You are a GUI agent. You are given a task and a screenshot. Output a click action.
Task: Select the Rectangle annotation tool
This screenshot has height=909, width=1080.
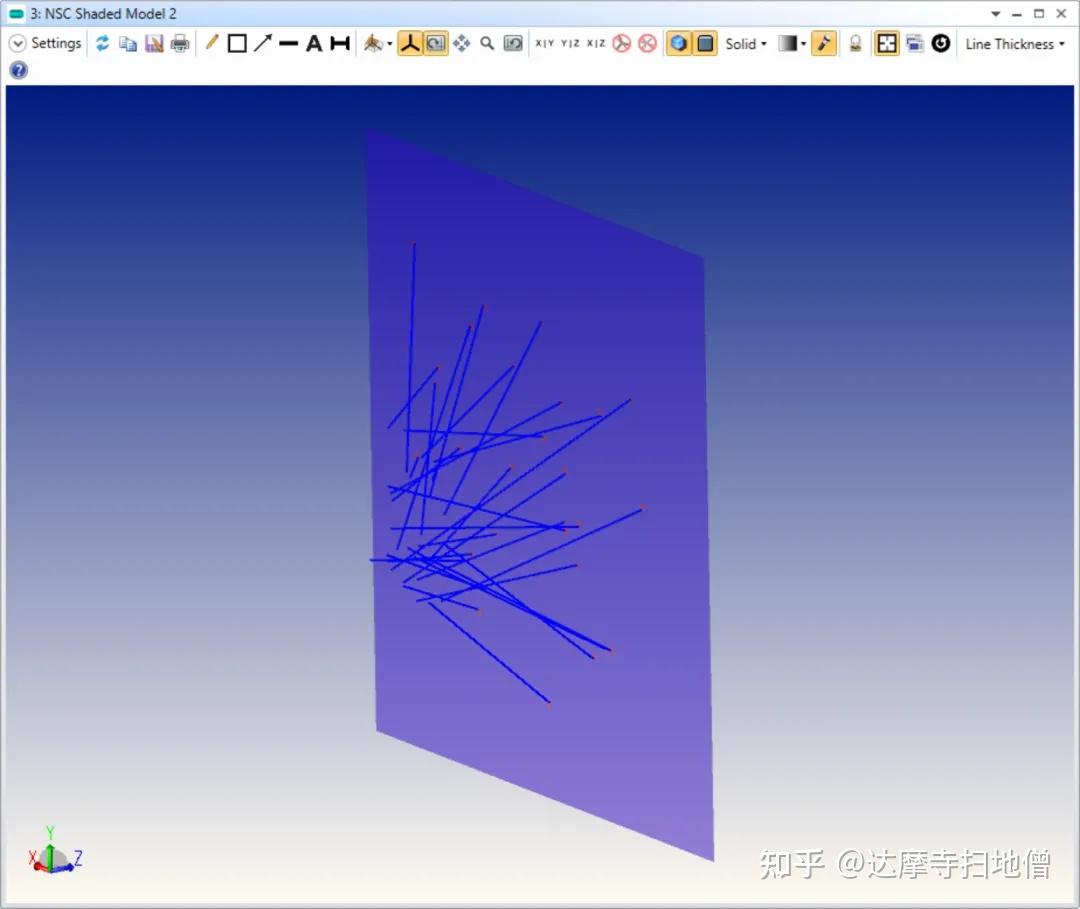(x=238, y=43)
